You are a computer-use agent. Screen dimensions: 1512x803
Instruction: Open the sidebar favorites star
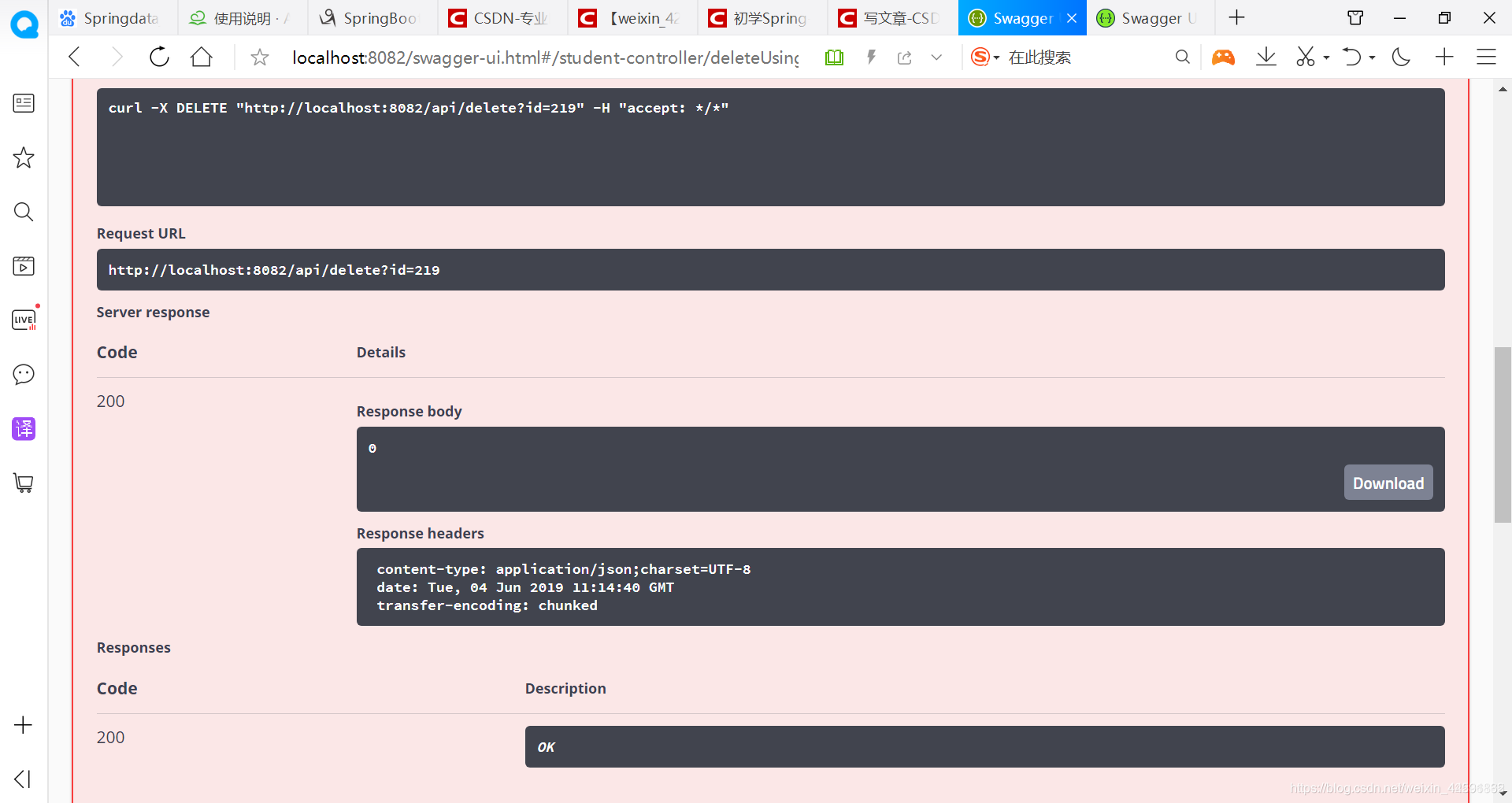tap(24, 157)
